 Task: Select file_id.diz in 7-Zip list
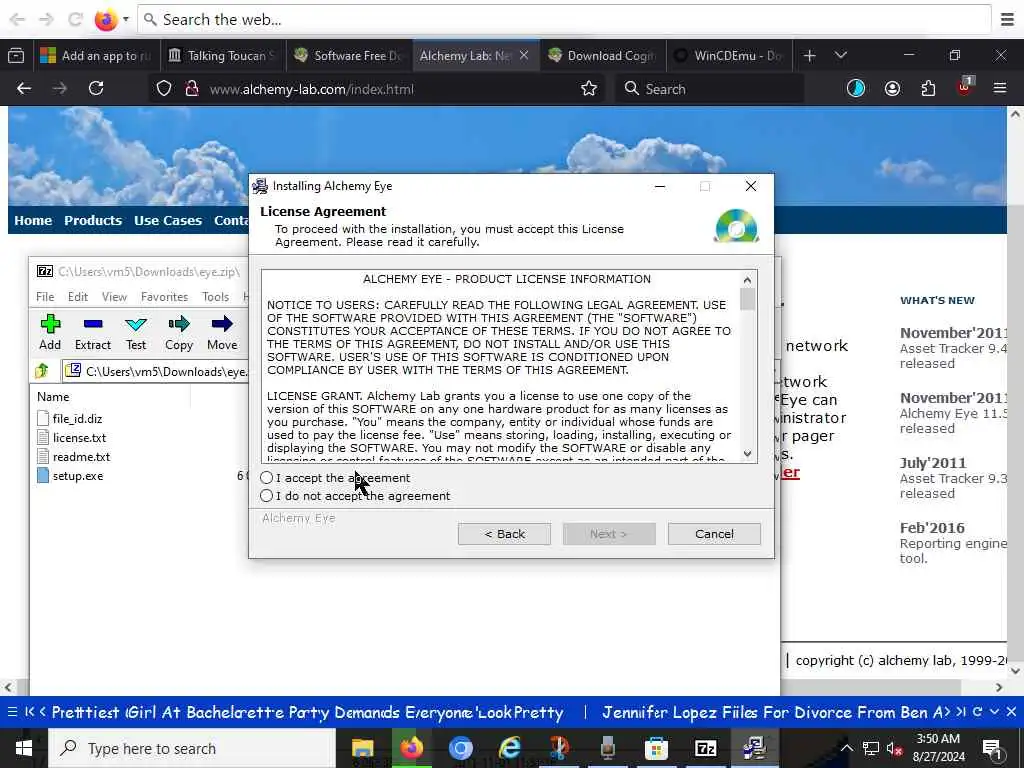[77, 419]
